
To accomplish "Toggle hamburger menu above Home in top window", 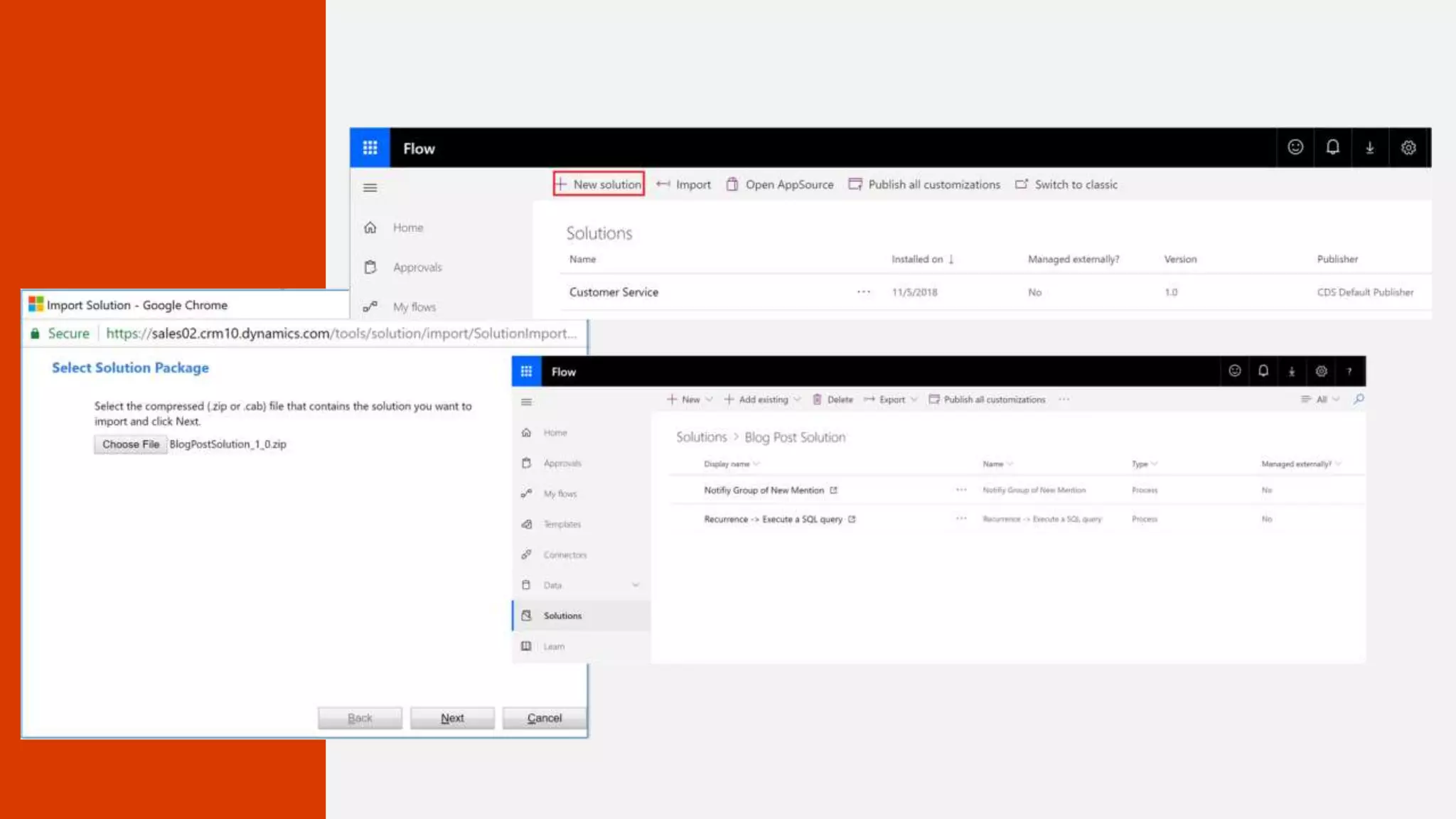I will coord(370,188).
